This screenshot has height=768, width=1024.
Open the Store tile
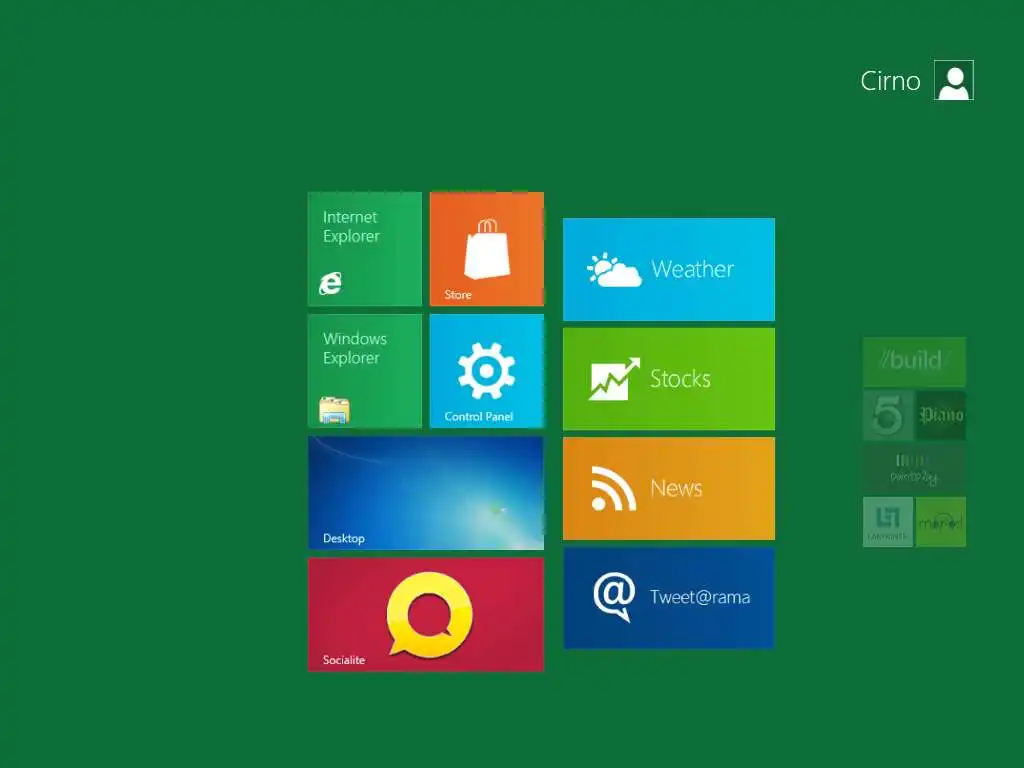487,249
